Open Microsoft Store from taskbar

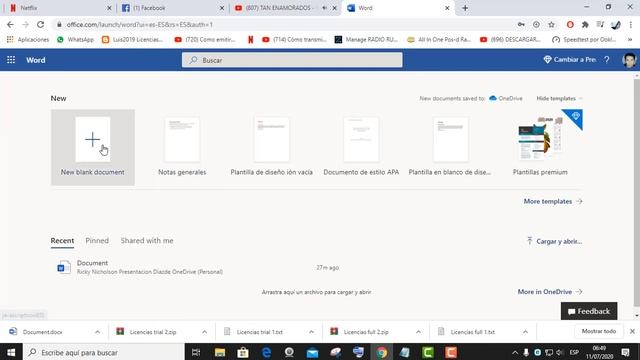coord(243,352)
